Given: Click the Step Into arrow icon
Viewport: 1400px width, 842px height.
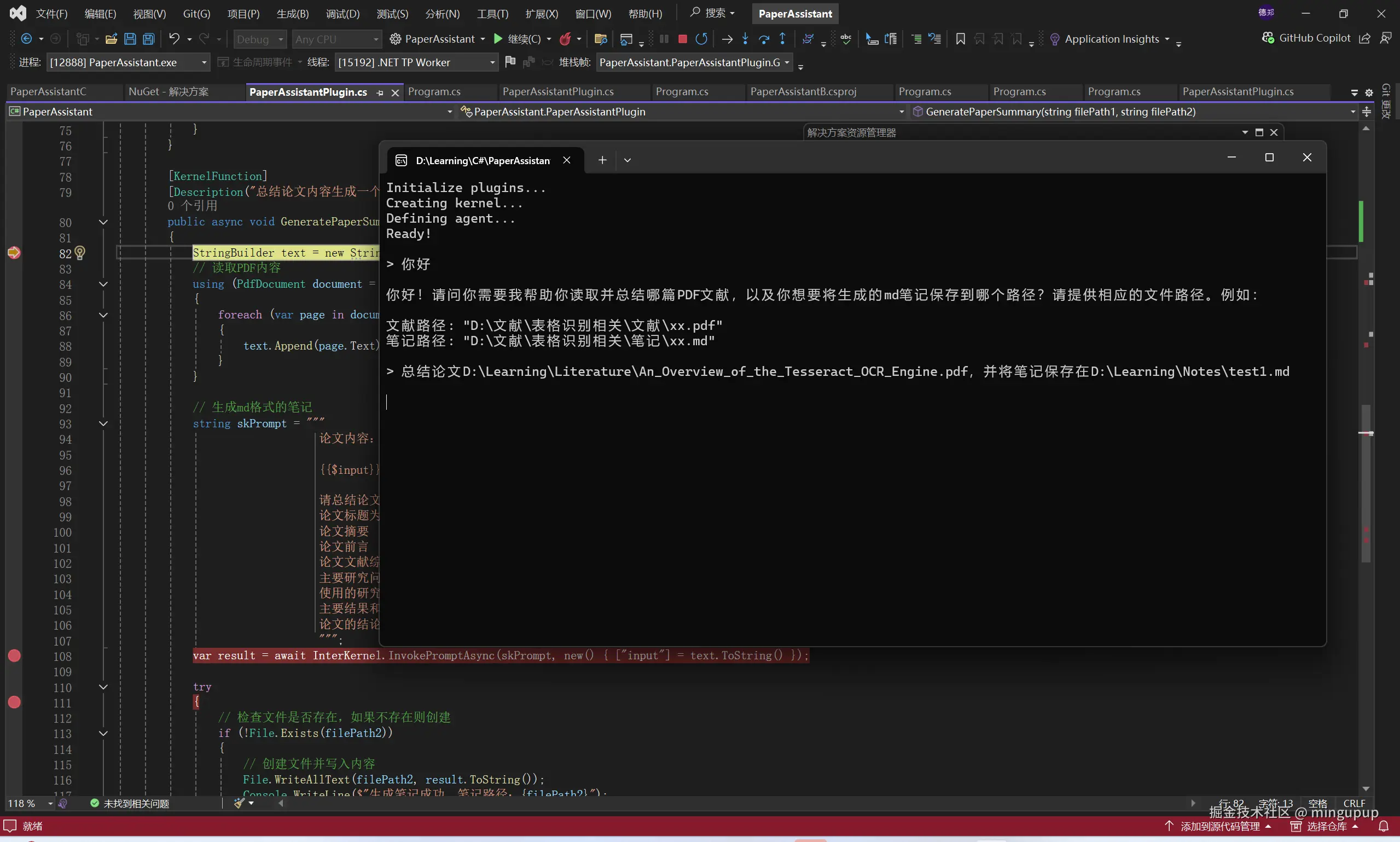Looking at the screenshot, I should click(745, 39).
